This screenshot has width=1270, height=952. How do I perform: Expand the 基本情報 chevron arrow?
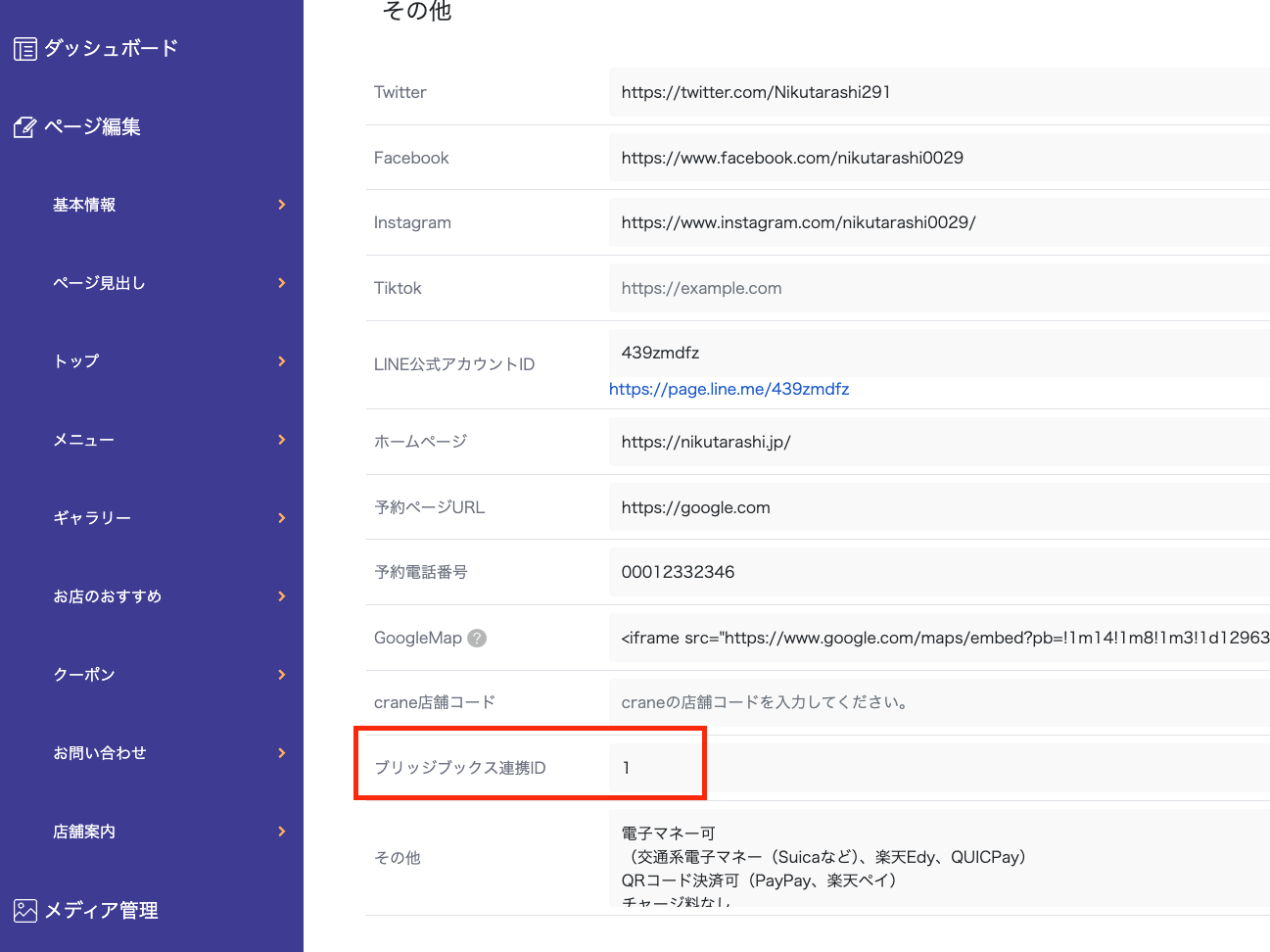tap(282, 205)
